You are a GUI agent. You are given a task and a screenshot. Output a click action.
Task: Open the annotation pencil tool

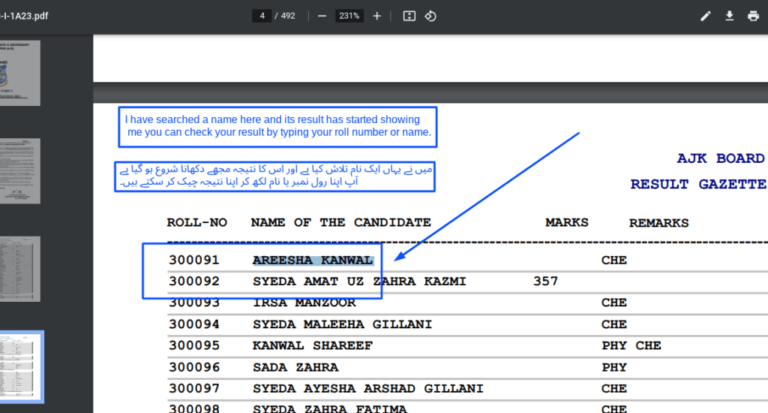click(x=705, y=16)
